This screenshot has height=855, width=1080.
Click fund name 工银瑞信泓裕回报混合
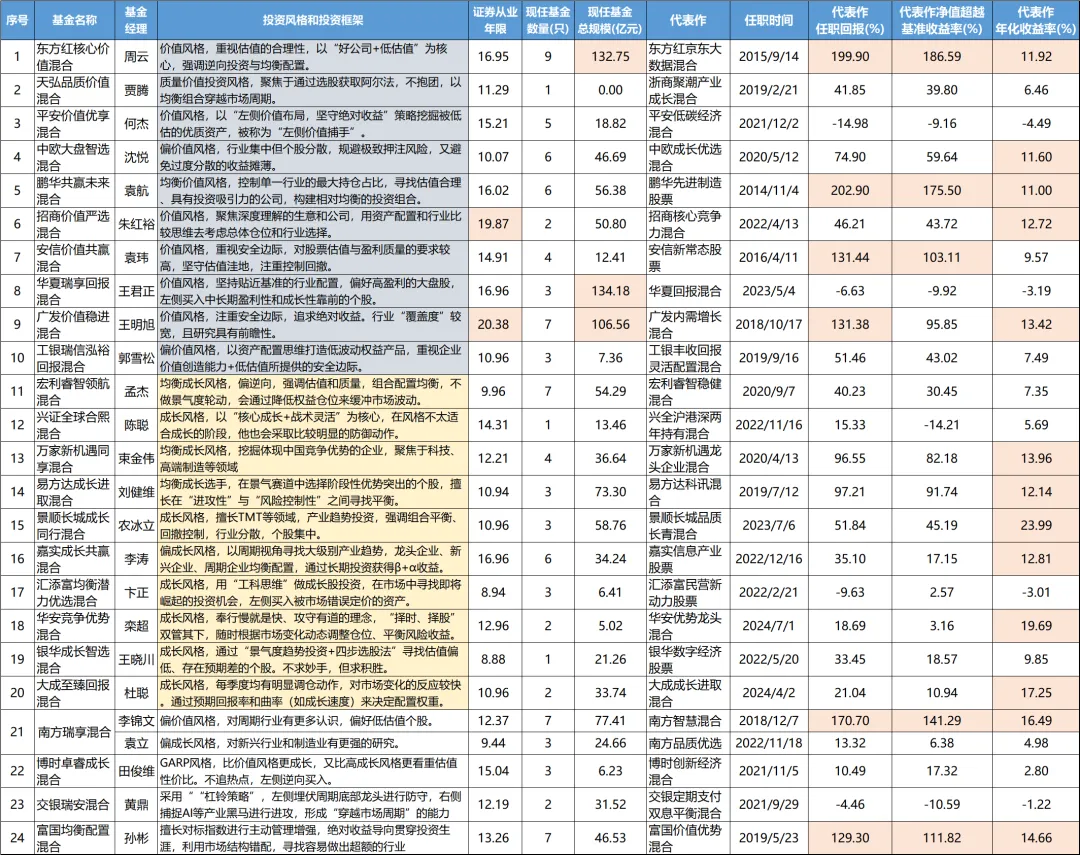74,358
